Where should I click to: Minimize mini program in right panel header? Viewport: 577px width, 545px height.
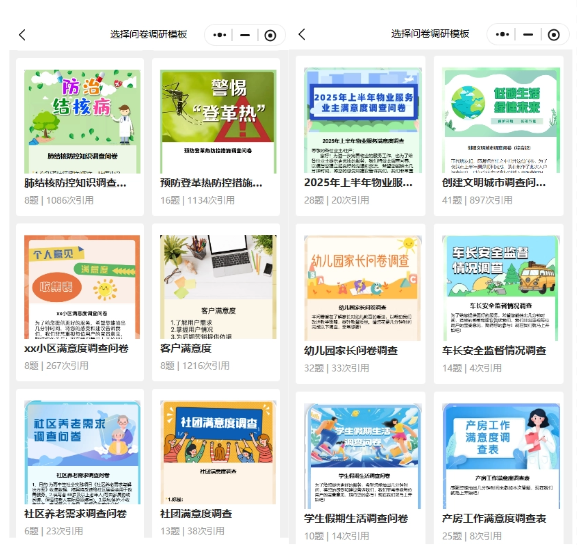(x=528, y=35)
